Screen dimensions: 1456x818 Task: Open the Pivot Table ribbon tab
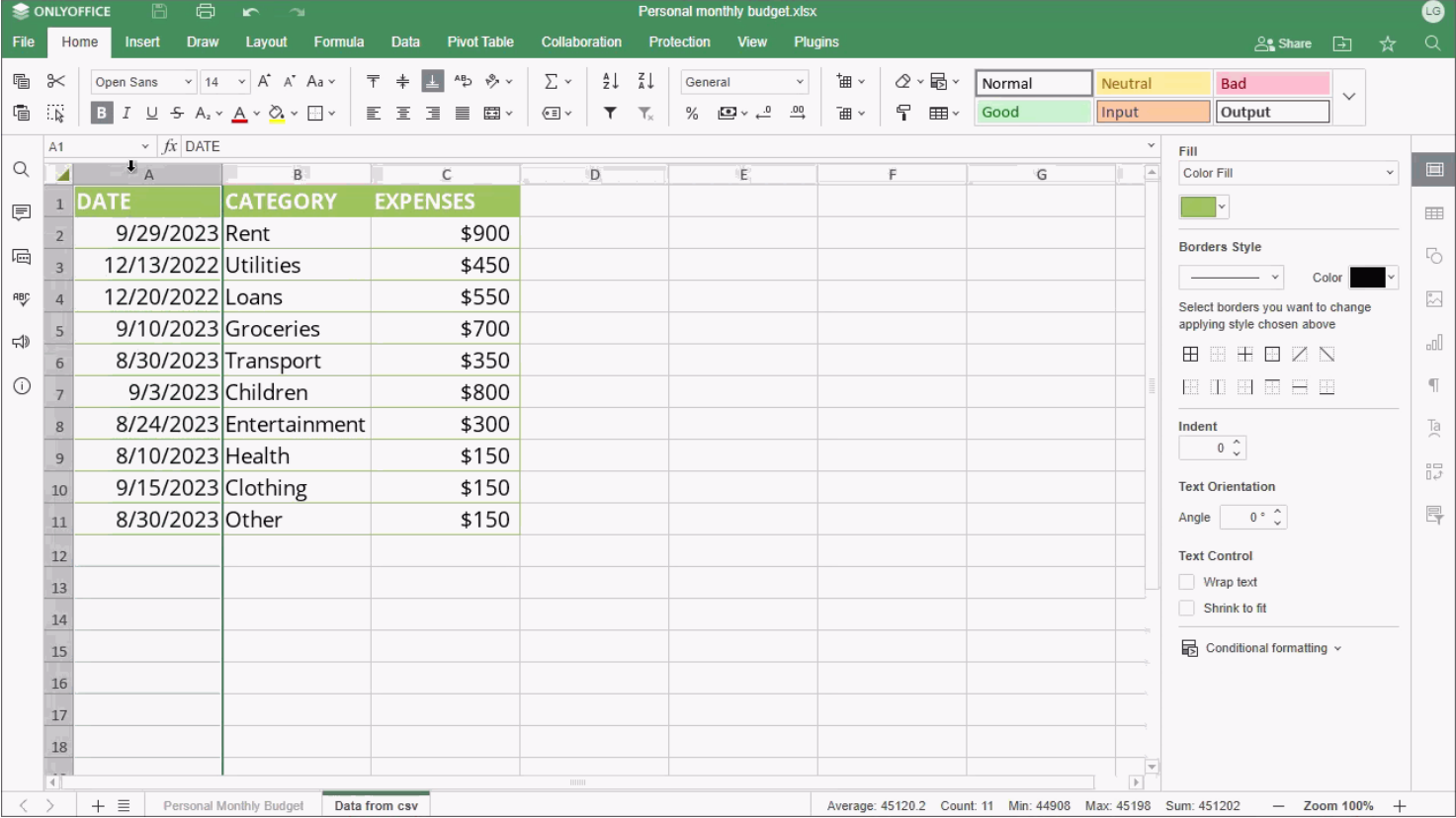point(479,42)
